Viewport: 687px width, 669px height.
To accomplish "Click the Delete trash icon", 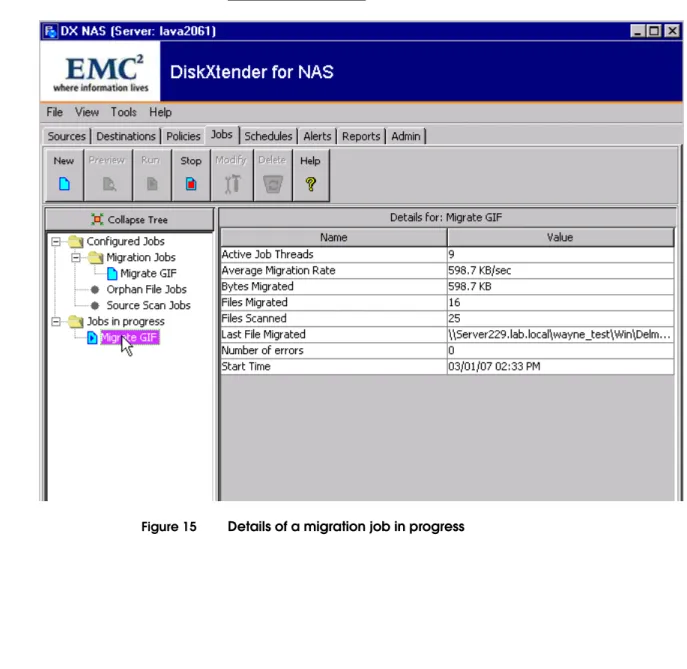I will click(x=273, y=184).
